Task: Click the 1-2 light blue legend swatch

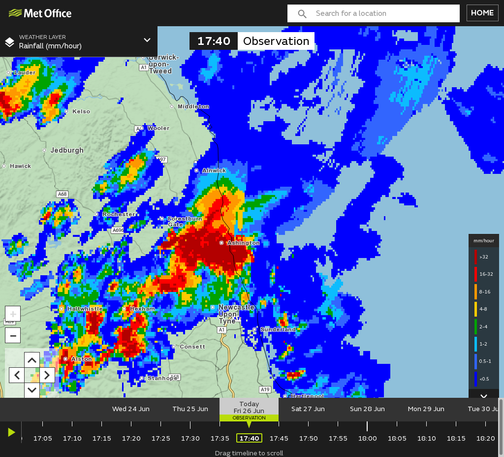Action: [476, 344]
